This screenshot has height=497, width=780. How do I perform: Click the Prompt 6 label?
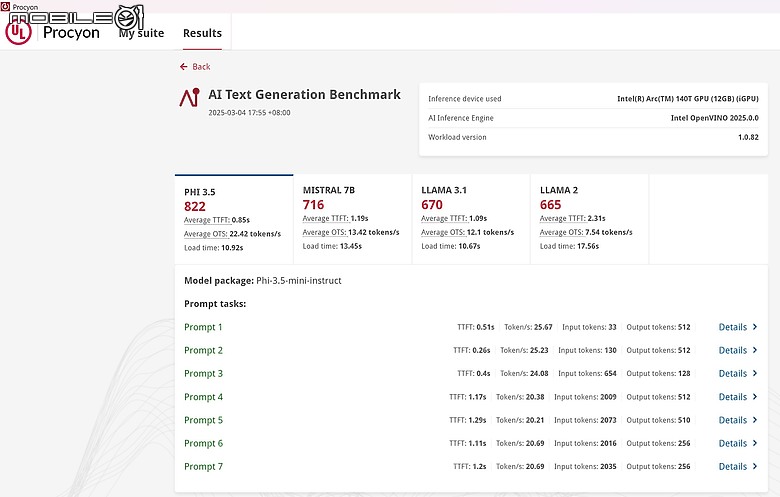(203, 443)
